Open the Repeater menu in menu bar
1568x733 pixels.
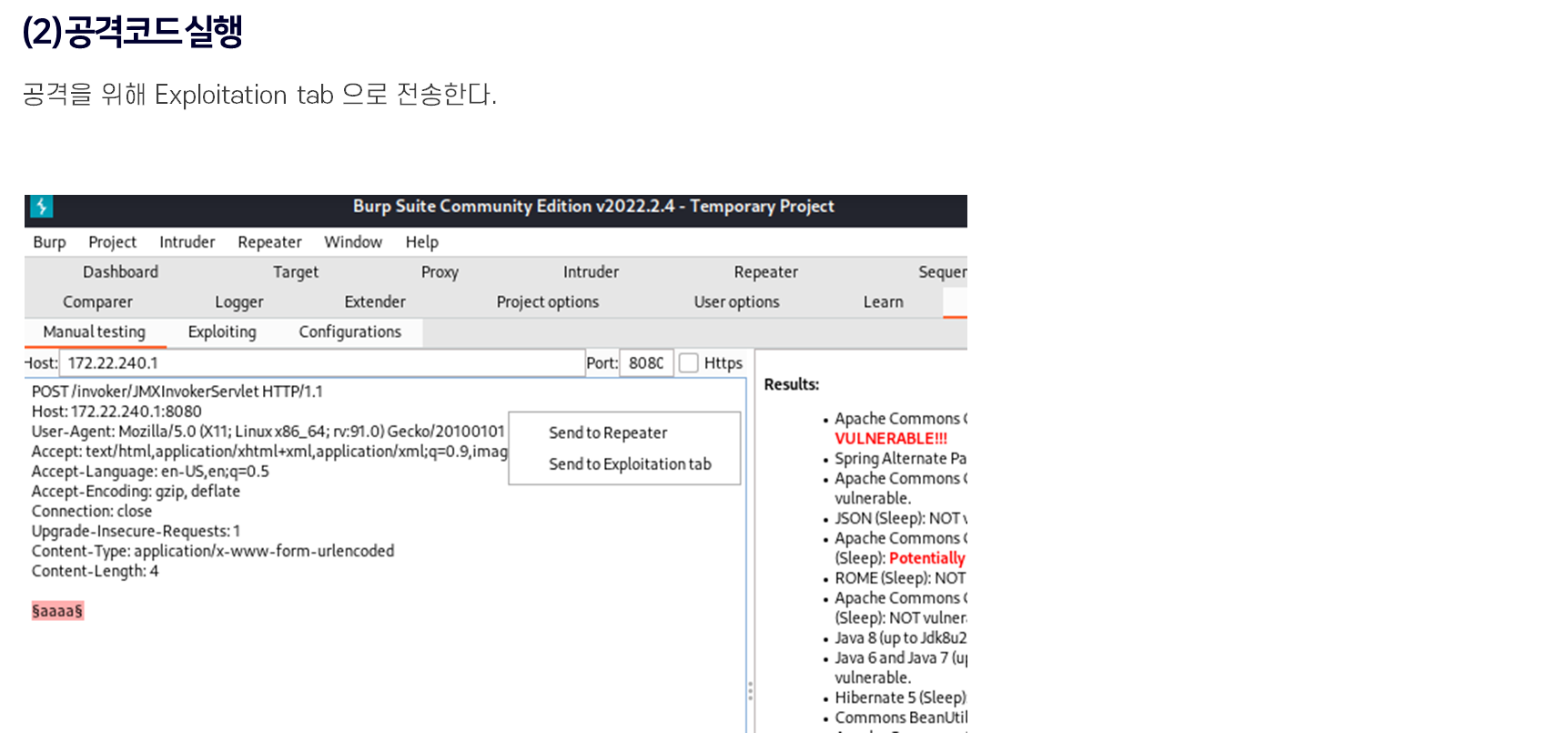click(x=269, y=242)
